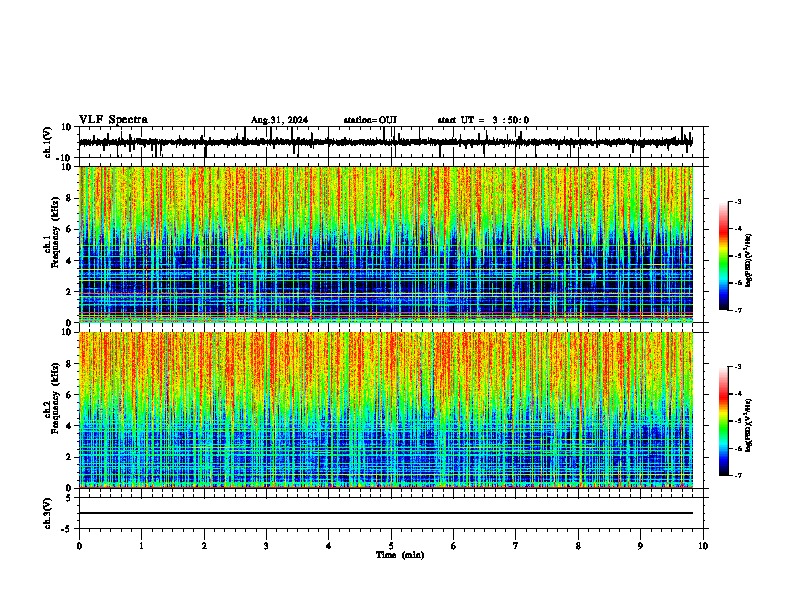Click the '8' kHz tick on ch.2 spectrogram
This screenshot has height=612, width=792.
click(70, 364)
